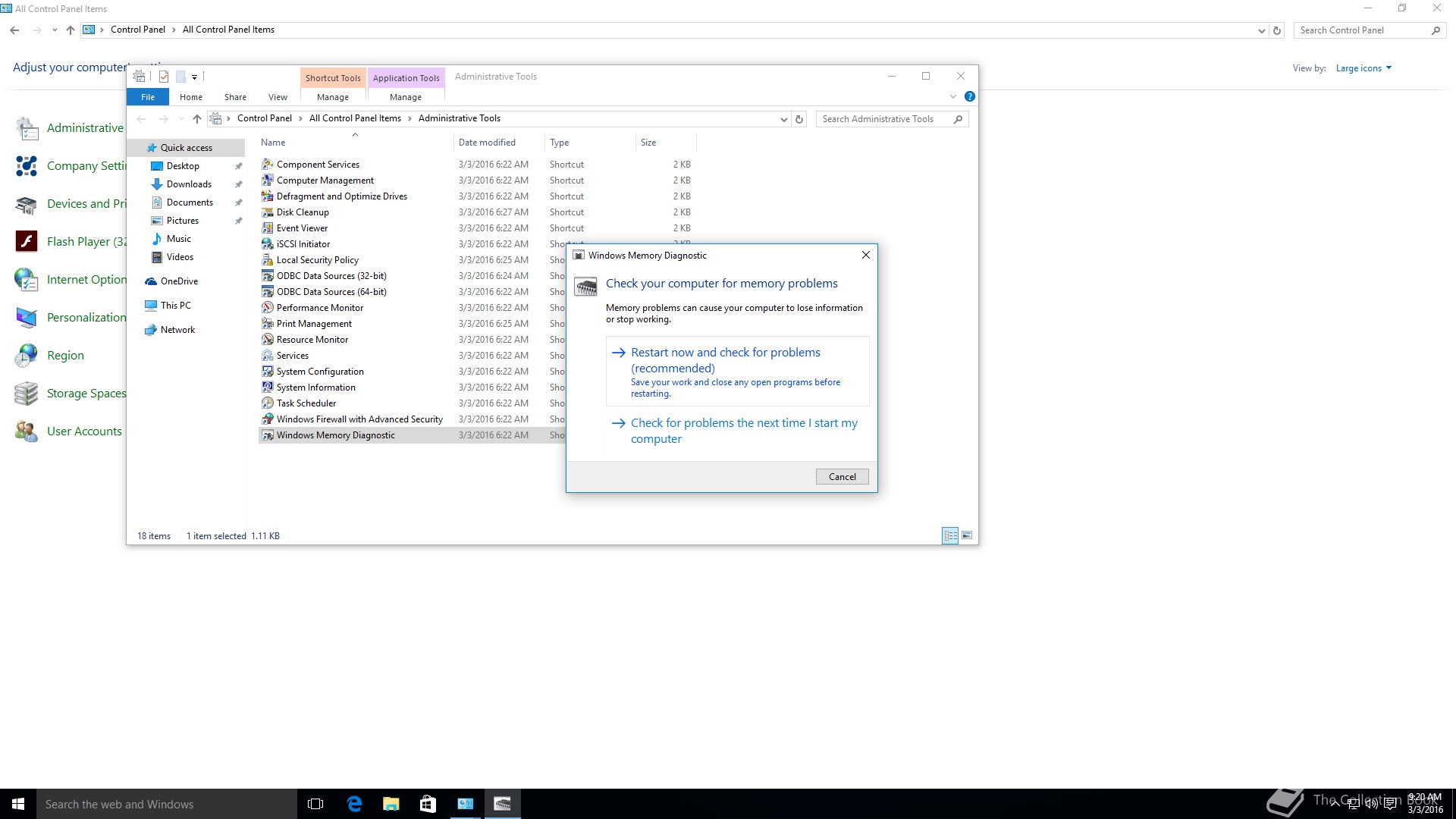
Task: Click the Search the web and Windows box
Action: coord(167,804)
